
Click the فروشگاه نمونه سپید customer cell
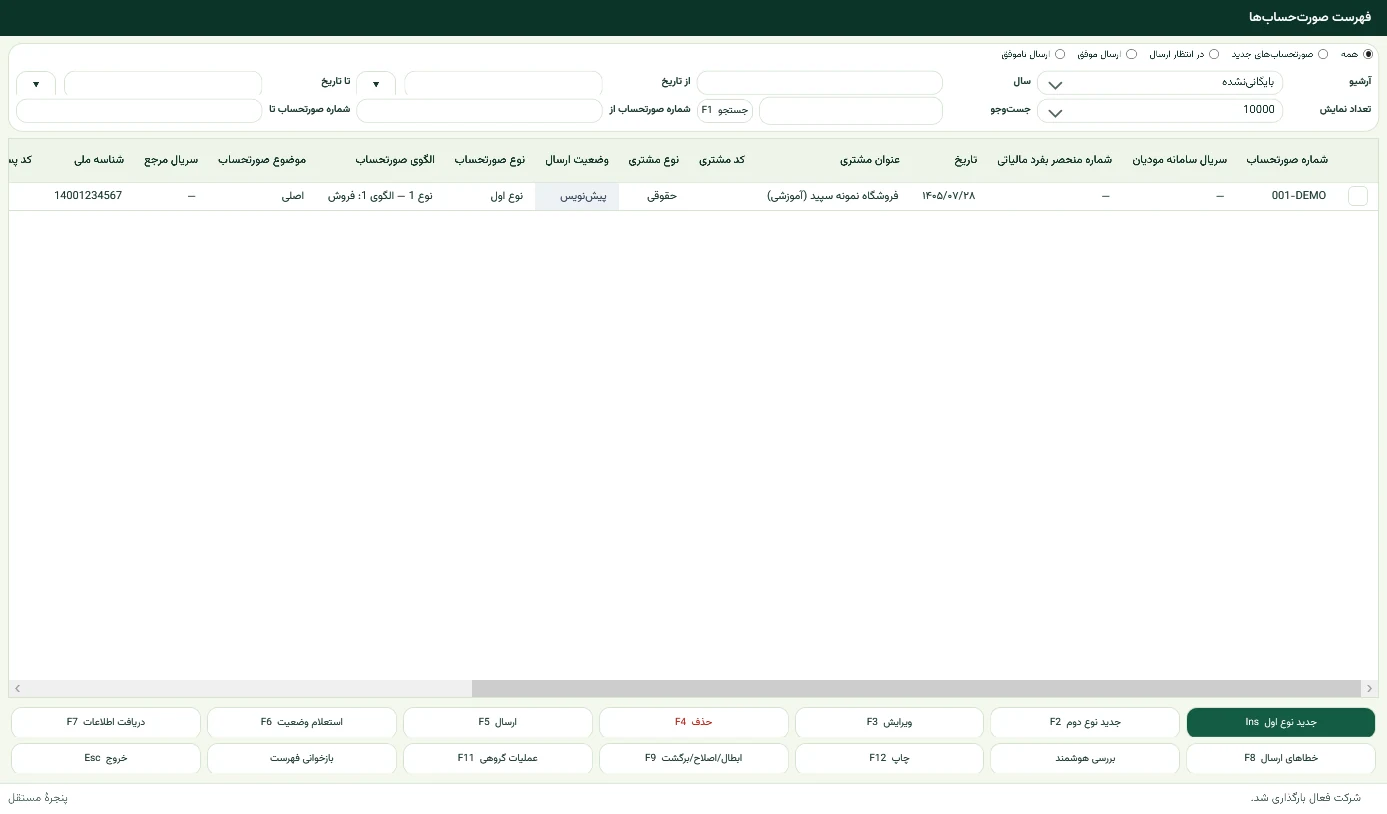(x=833, y=196)
